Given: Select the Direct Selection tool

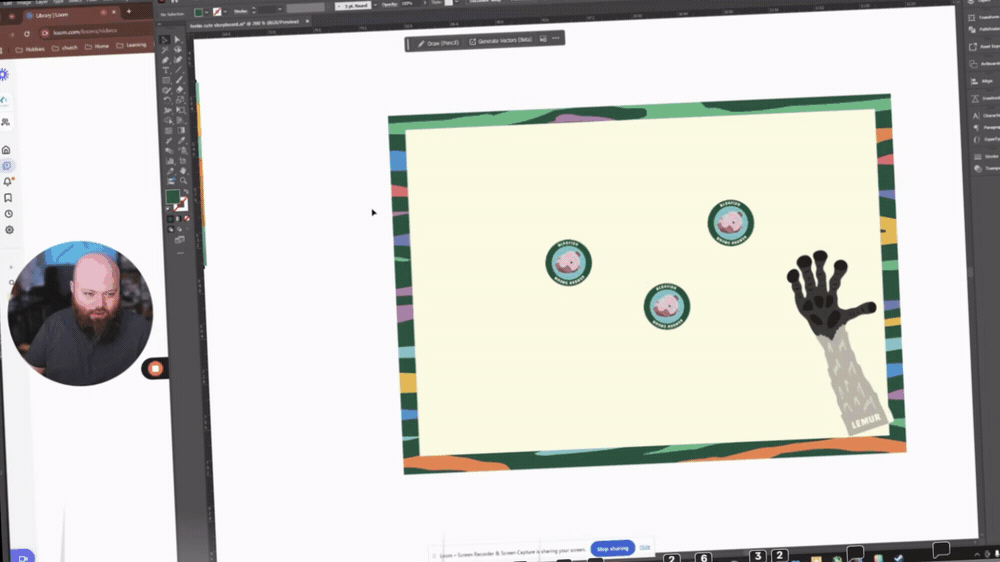Looking at the screenshot, I should click(178, 40).
